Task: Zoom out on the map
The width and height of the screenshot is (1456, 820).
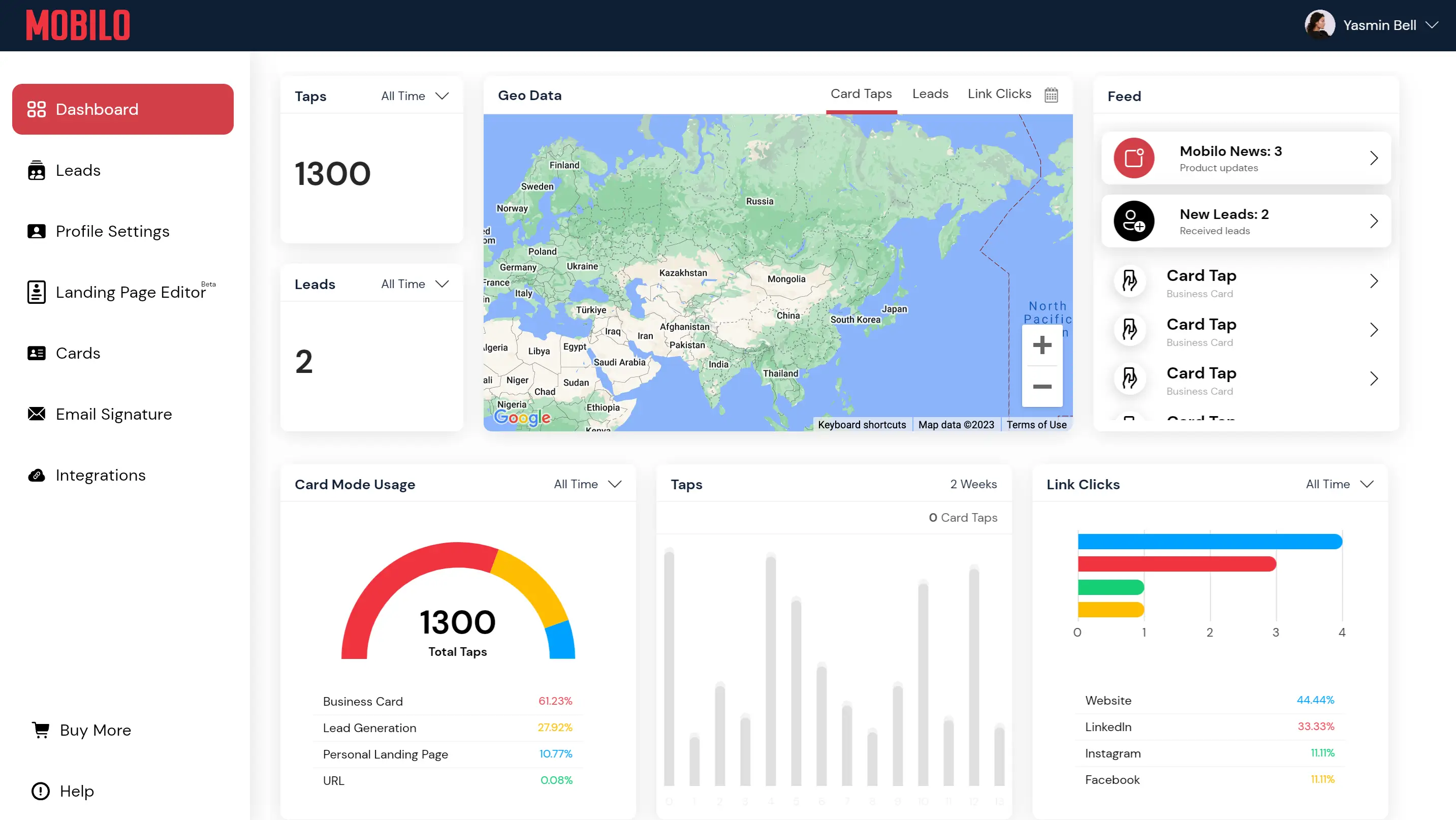Action: 1041,387
